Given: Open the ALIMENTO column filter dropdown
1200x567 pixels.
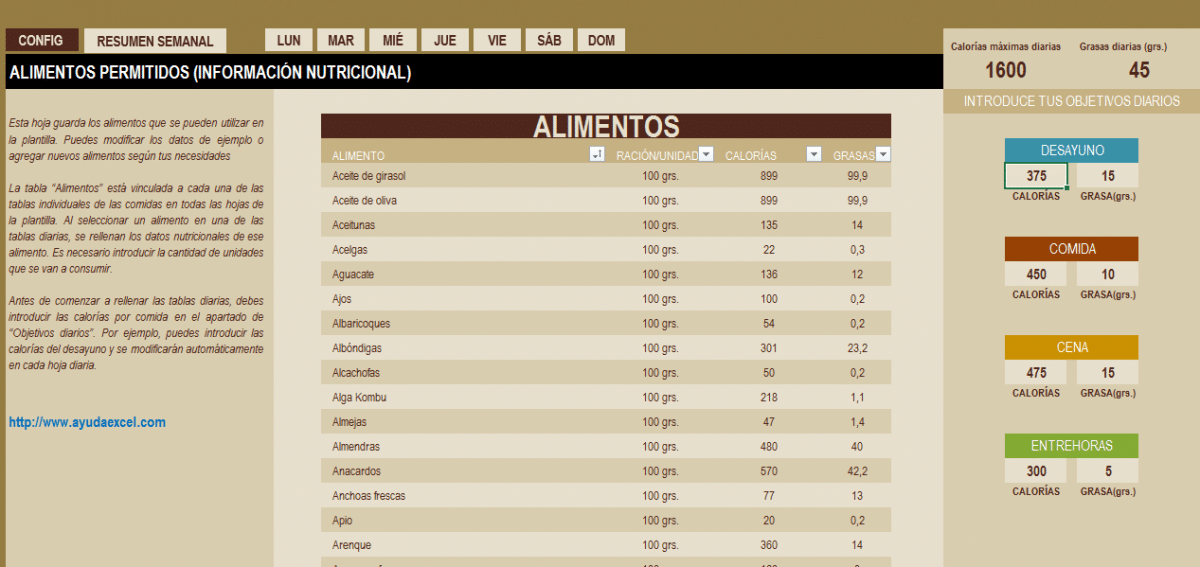Looking at the screenshot, I should tap(597, 154).
